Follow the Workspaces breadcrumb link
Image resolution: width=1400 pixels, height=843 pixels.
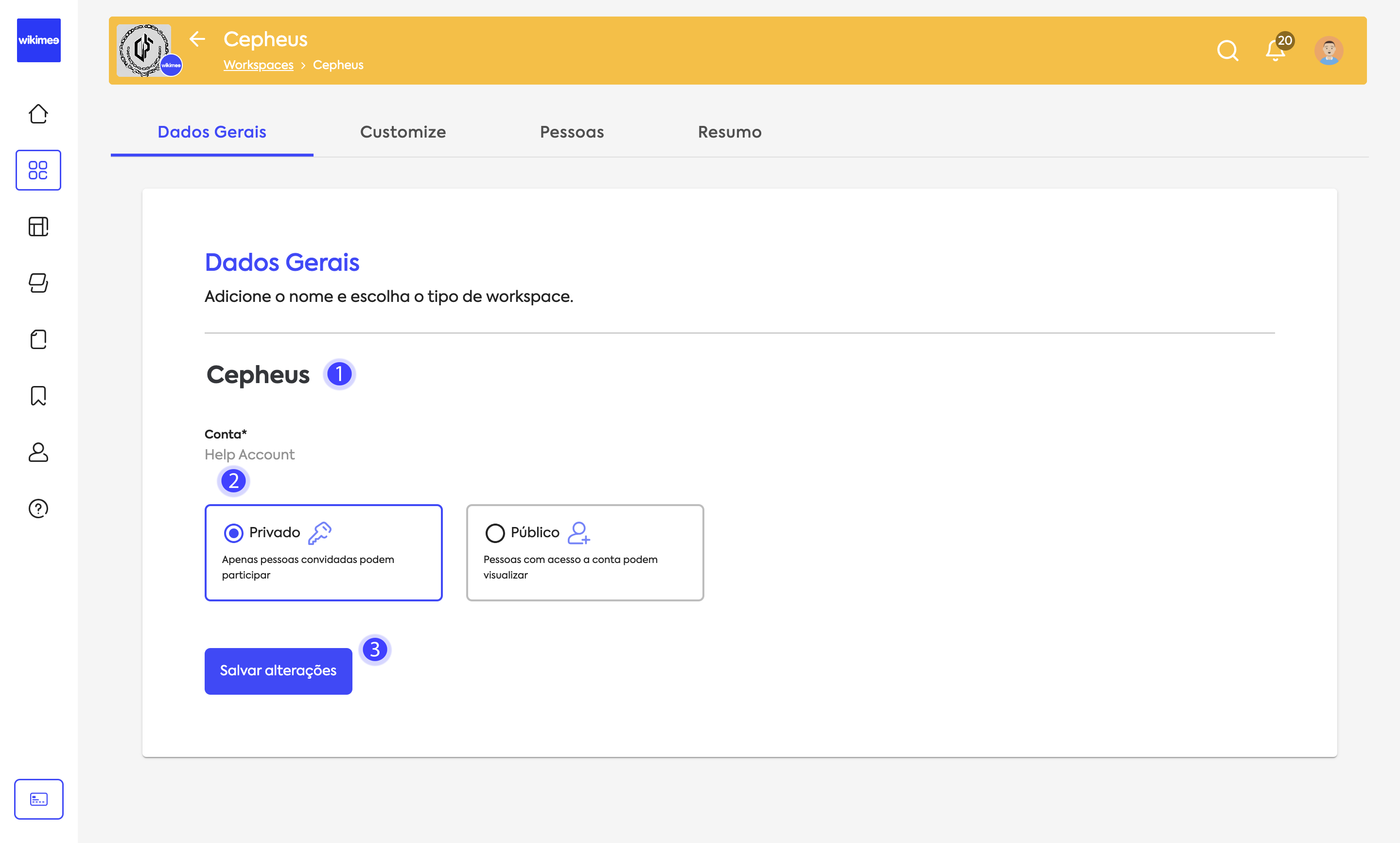coord(259,65)
